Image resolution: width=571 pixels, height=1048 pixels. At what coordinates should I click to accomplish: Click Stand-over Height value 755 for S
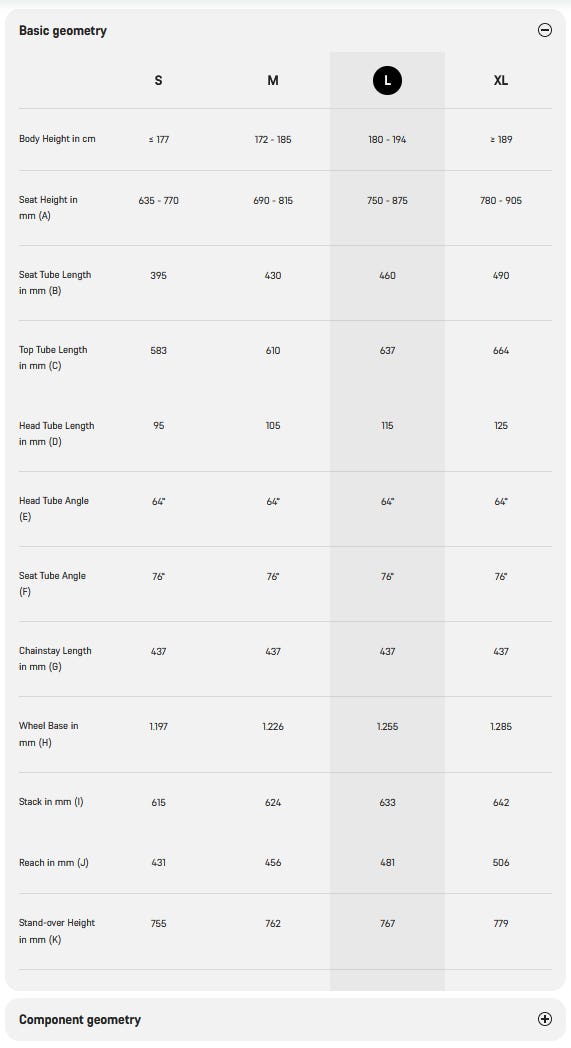pyautogui.click(x=158, y=924)
